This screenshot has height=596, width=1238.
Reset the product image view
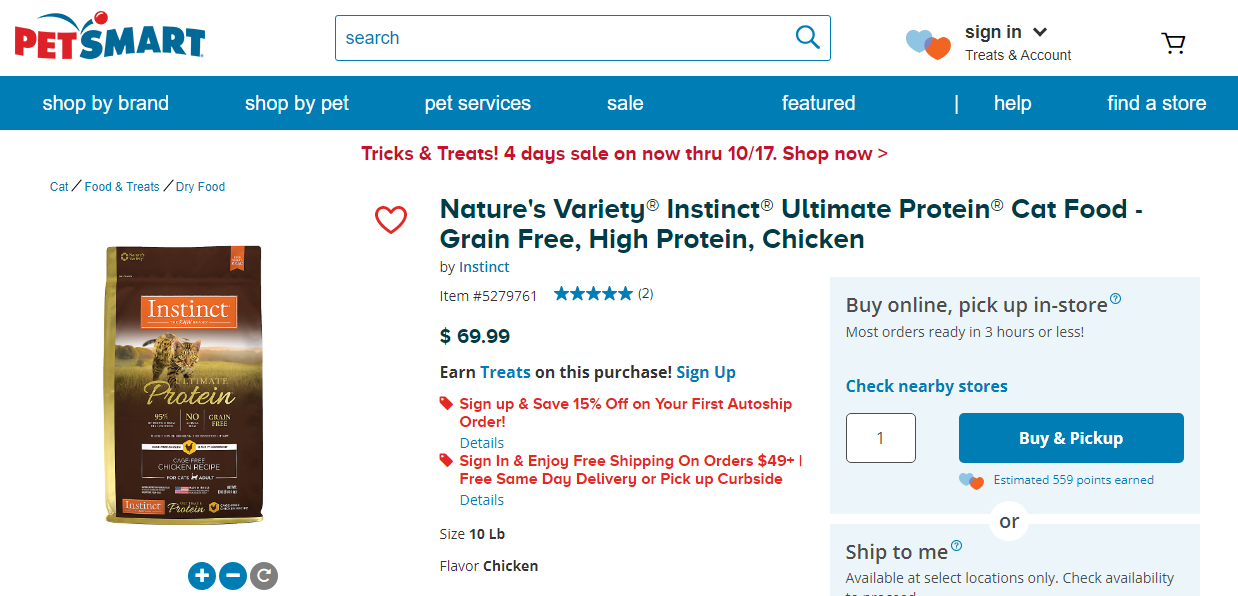(x=264, y=575)
